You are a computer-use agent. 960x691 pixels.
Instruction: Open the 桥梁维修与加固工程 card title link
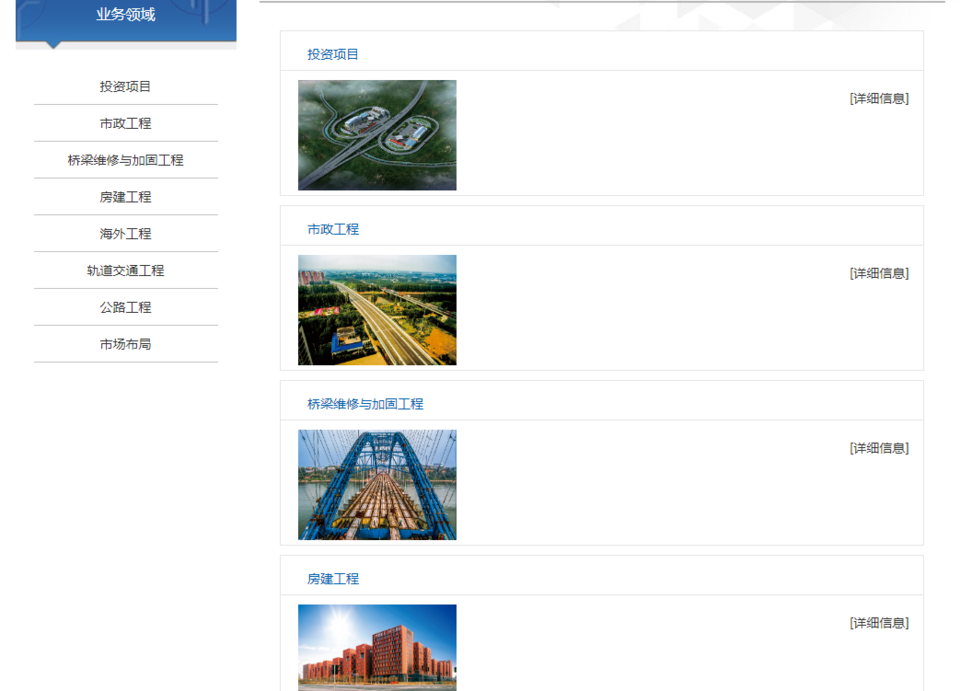pos(365,404)
